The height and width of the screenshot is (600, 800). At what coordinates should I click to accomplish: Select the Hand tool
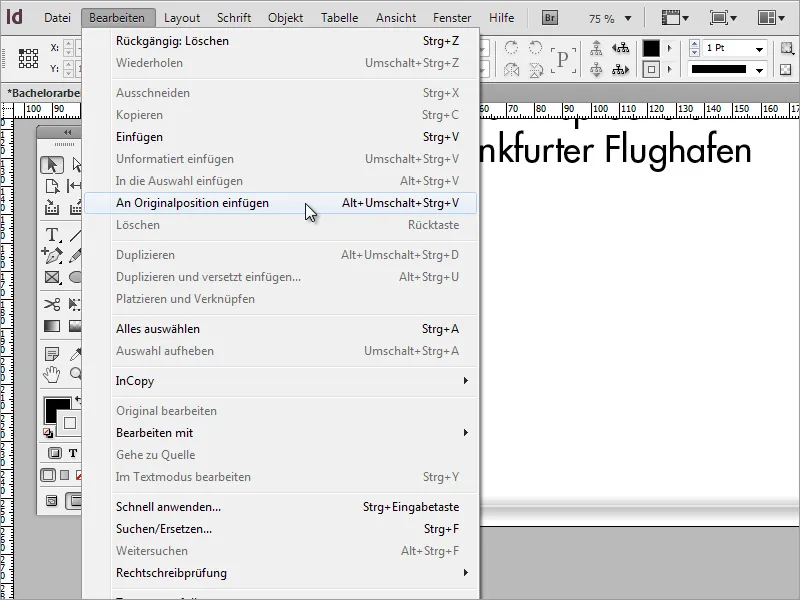[x=52, y=374]
